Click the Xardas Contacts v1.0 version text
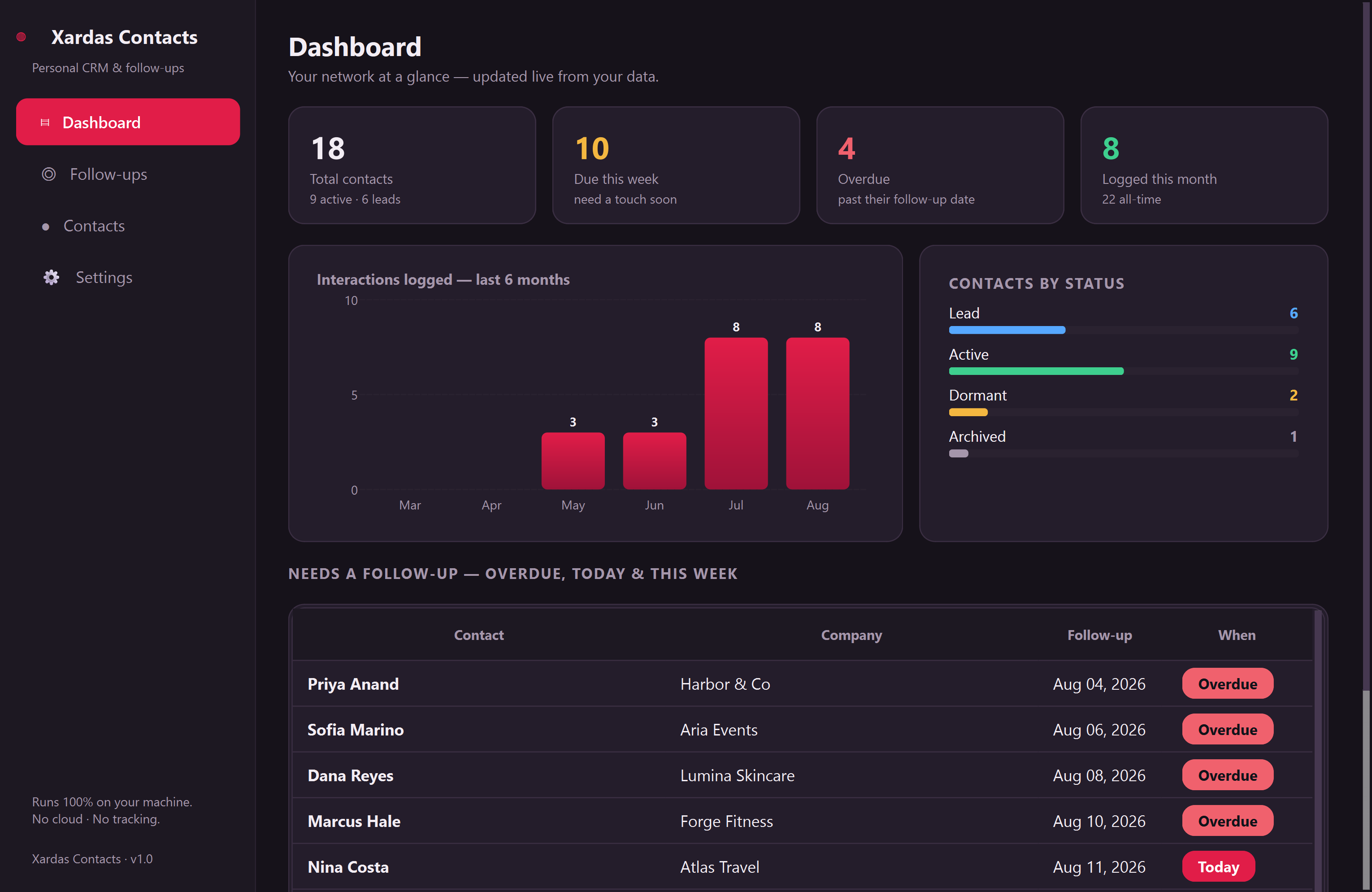 tap(92, 858)
